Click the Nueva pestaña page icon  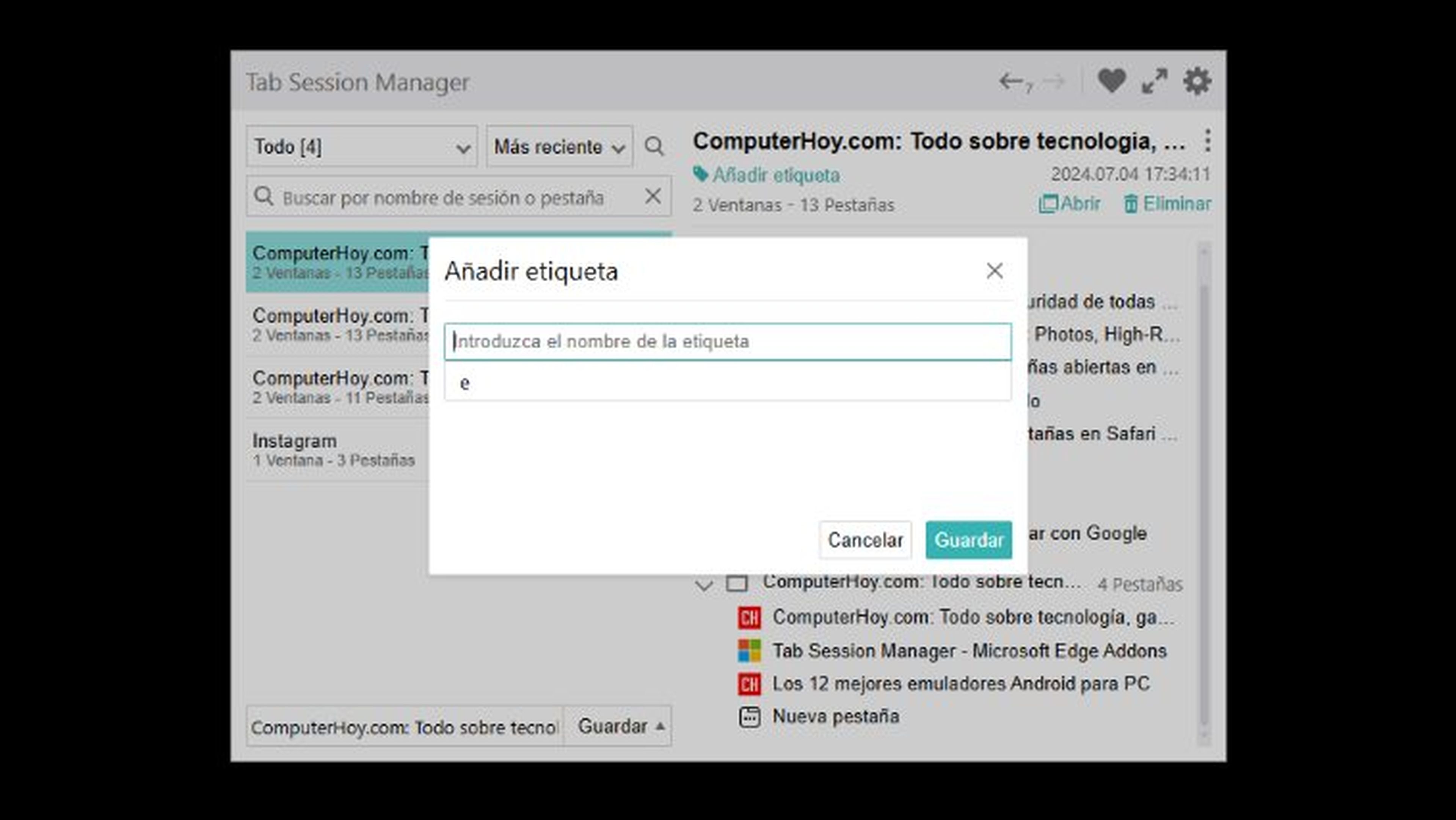(x=750, y=717)
